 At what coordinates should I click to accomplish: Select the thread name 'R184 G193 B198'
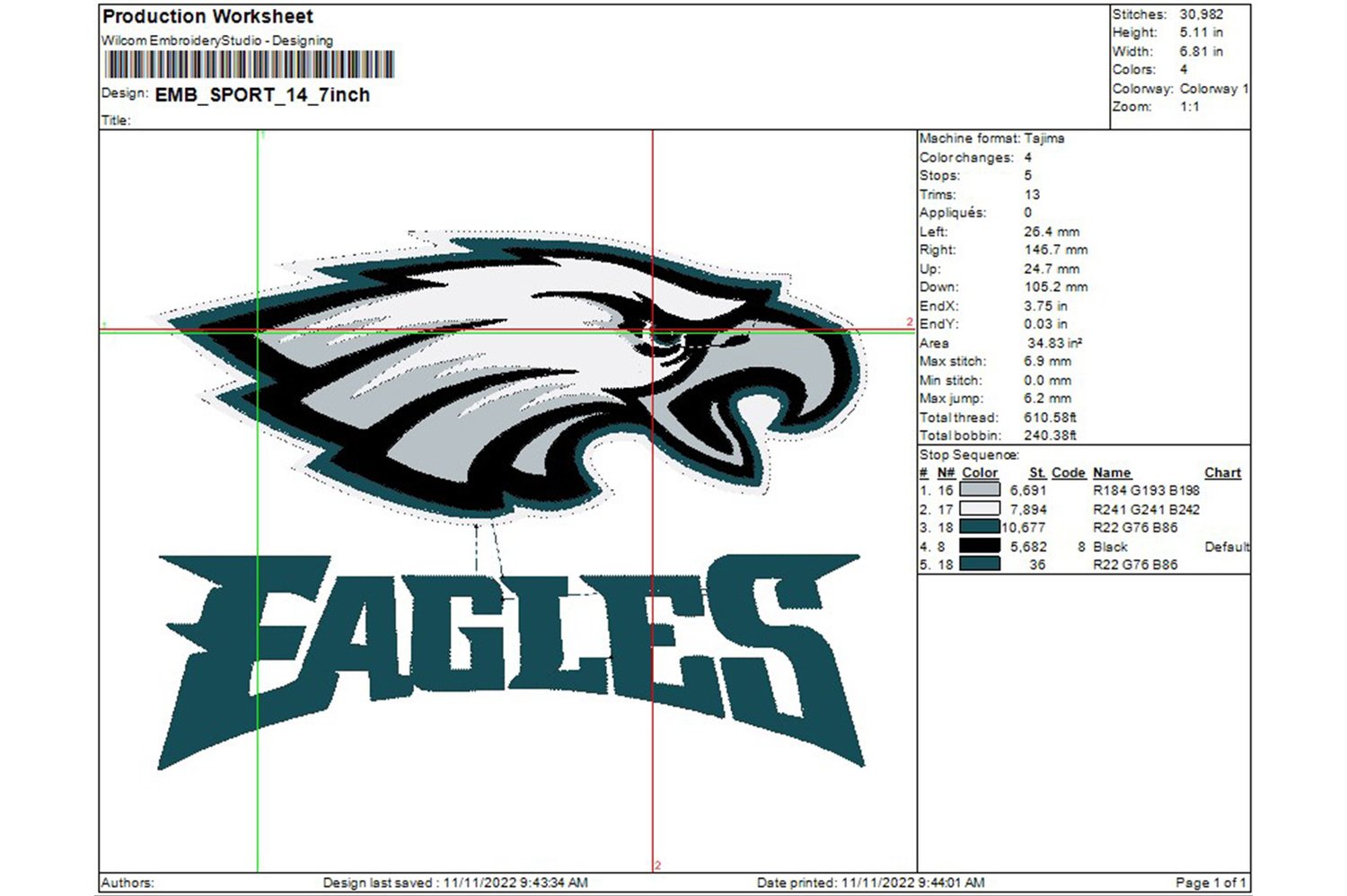[x=1146, y=490]
